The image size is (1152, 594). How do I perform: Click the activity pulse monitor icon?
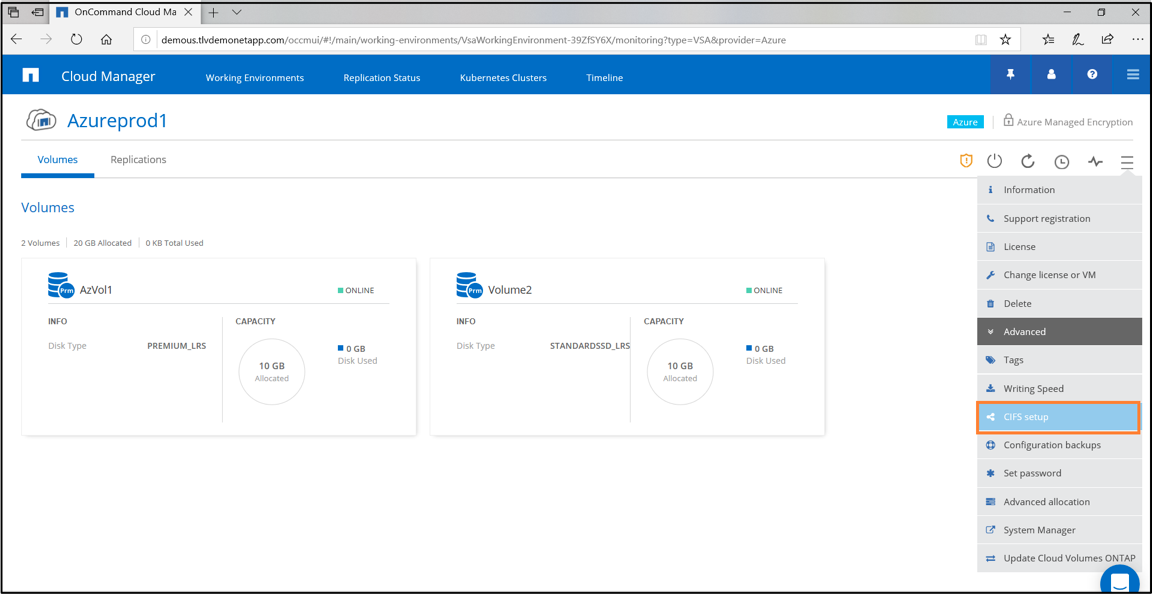[x=1095, y=161]
